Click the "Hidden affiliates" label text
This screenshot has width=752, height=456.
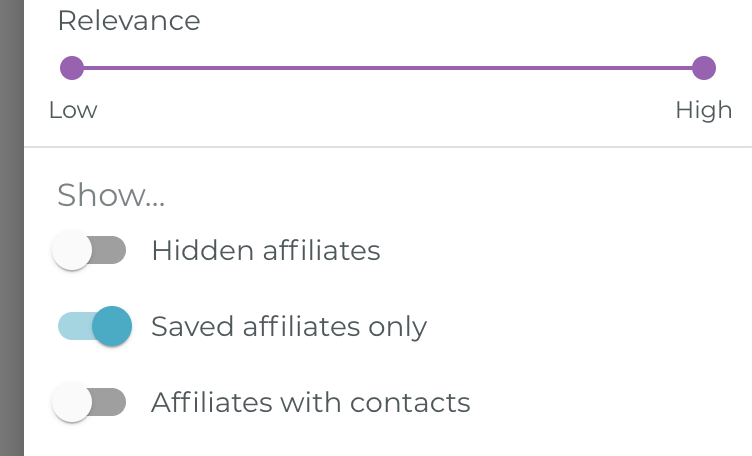coord(266,250)
